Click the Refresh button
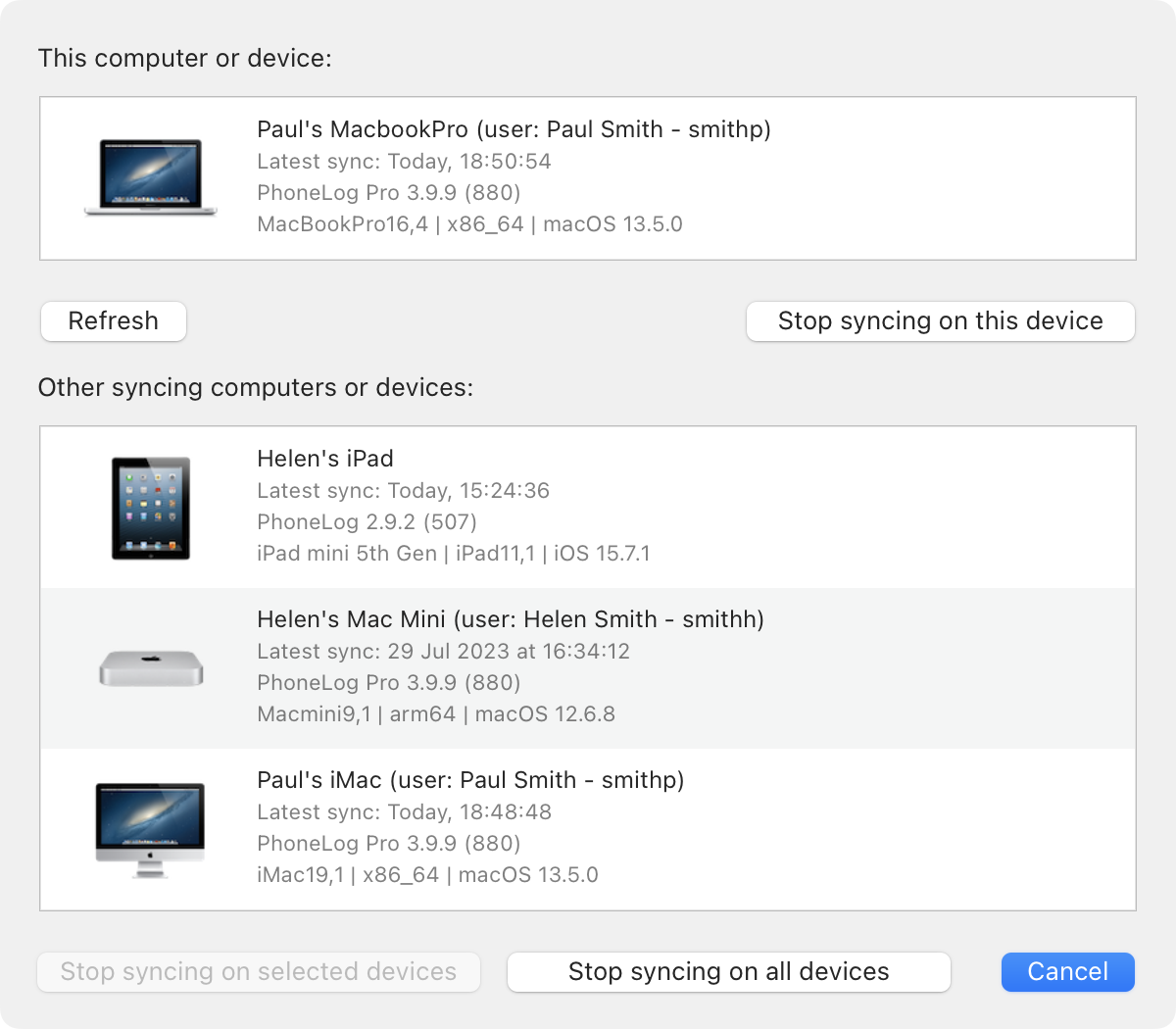1176x1029 pixels. click(114, 321)
